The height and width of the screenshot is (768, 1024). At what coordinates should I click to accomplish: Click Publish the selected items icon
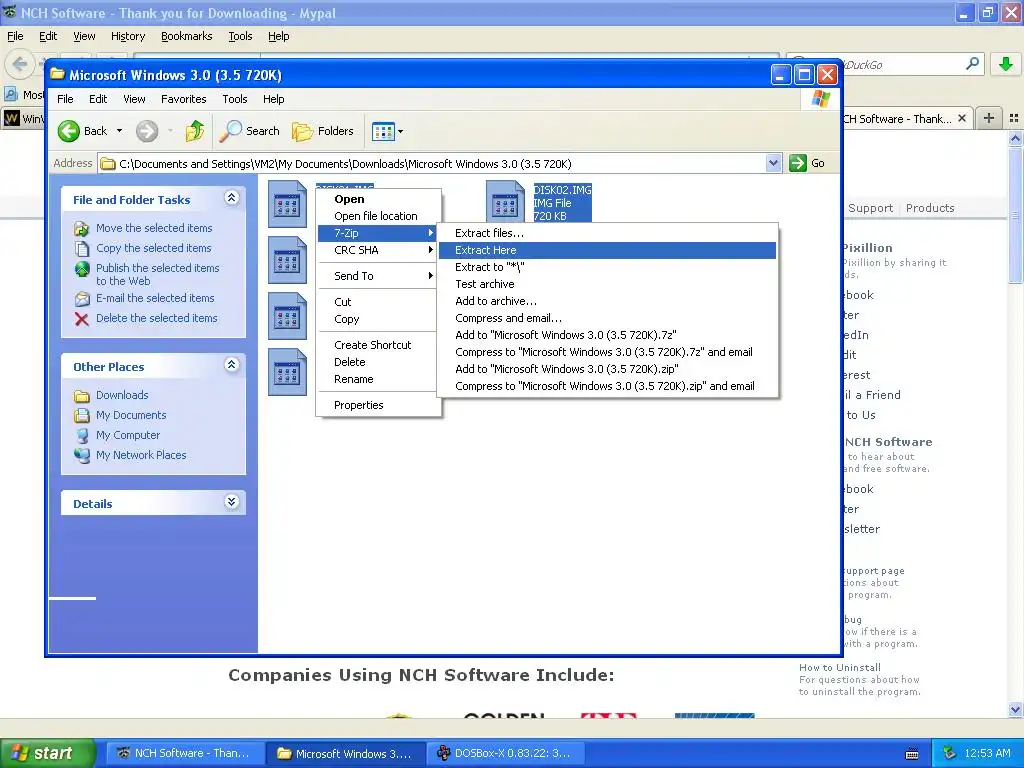[x=82, y=269]
